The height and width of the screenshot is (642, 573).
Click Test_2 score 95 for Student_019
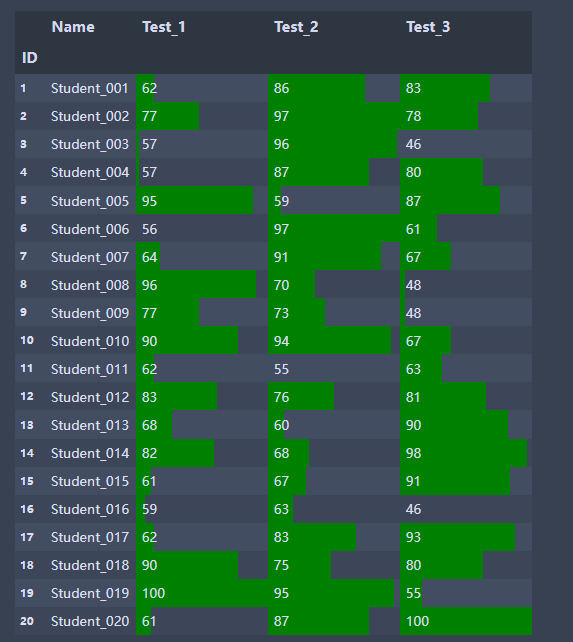(334, 593)
